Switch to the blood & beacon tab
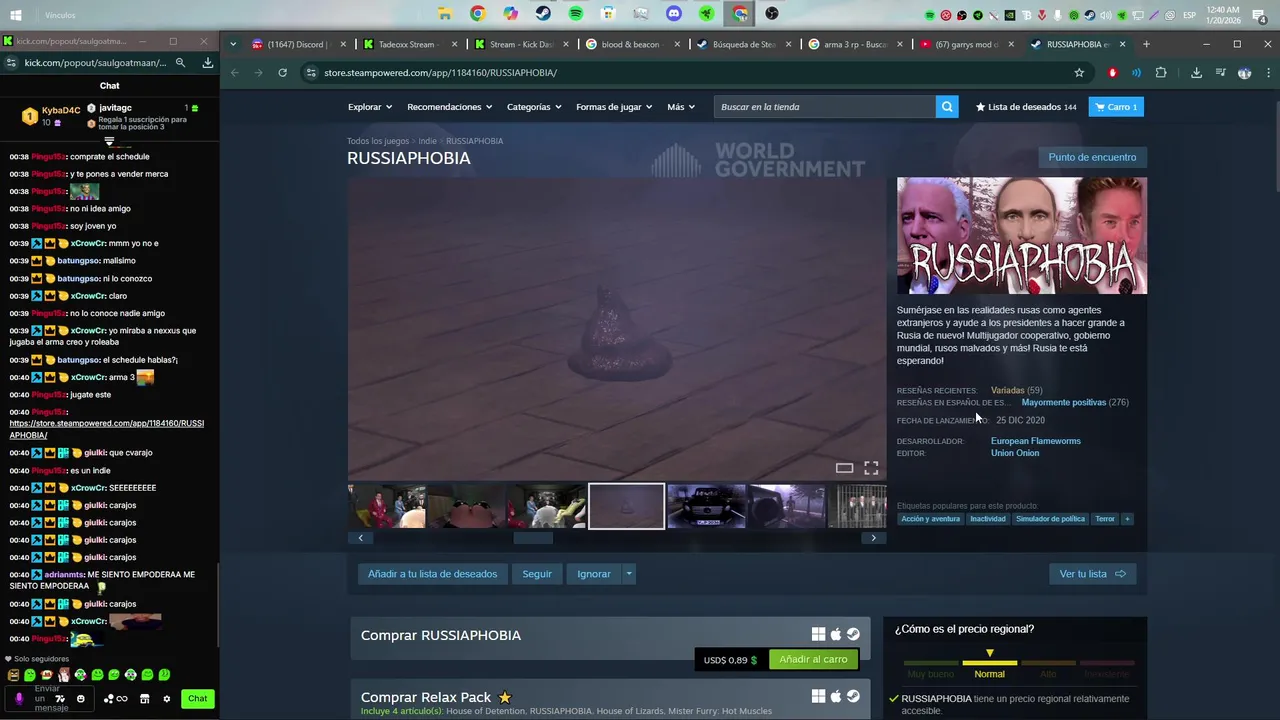 634,44
